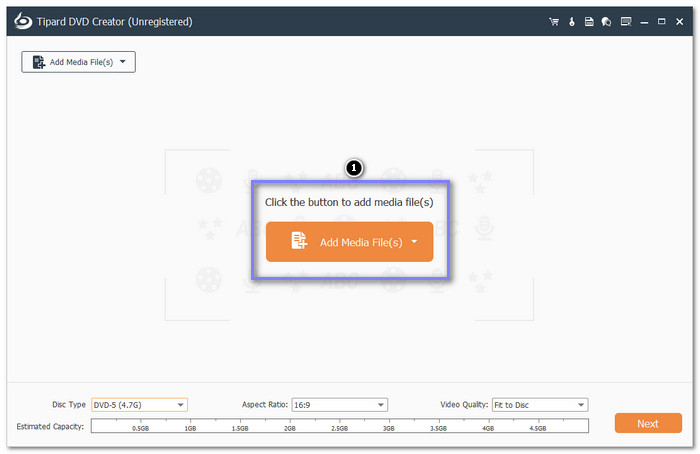This screenshot has height=454, width=700.
Task: Maximize the Tipard DVD Creator window
Action: coord(662,21)
